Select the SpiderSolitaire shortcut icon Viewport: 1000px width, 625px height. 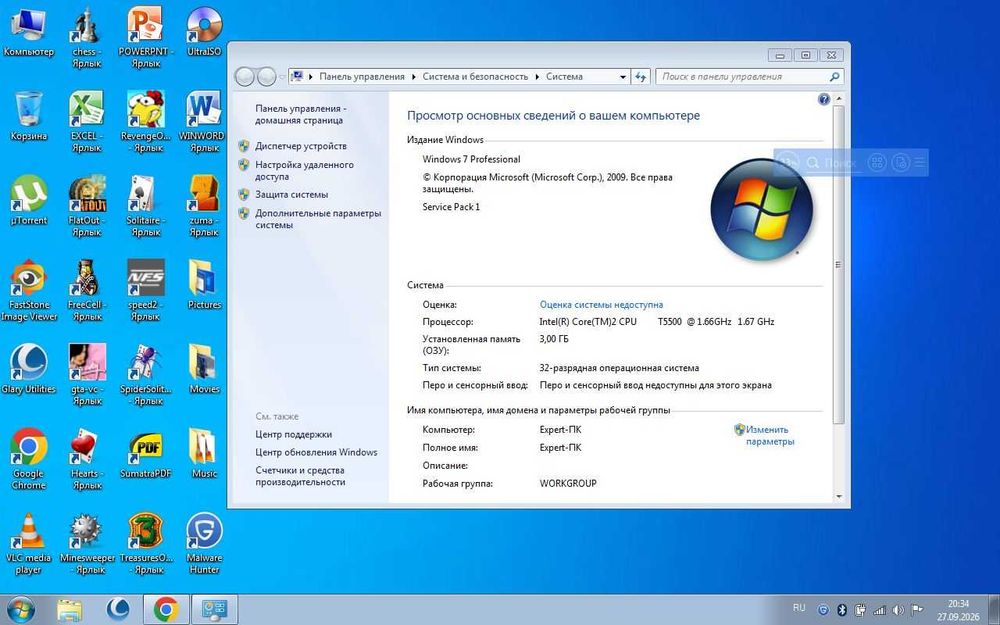pyautogui.click(x=146, y=362)
